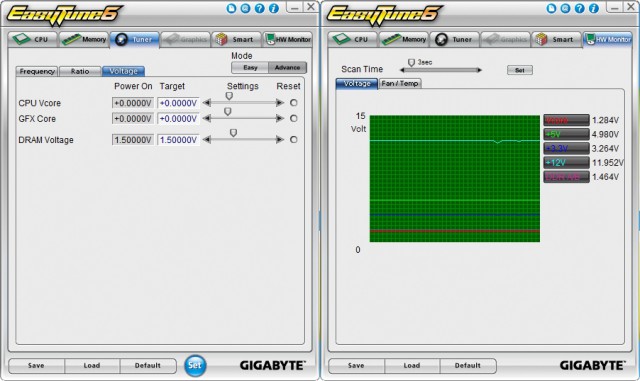Open the Frequency sub-tab
The height and width of the screenshot is (381, 640).
pos(37,71)
